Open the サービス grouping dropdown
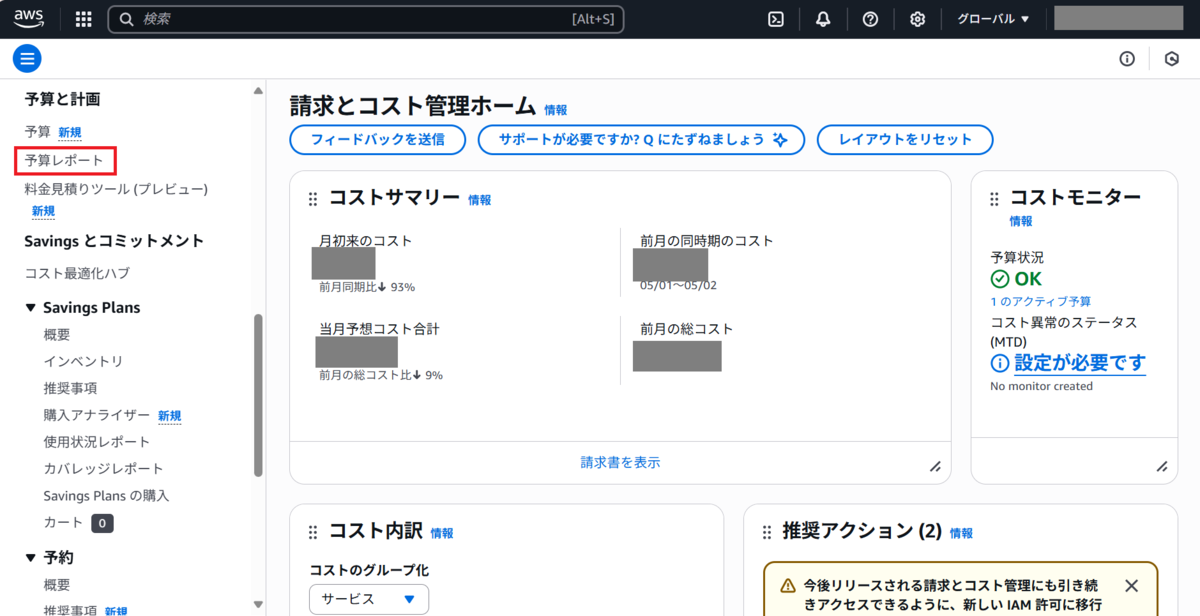Image resolution: width=1200 pixels, height=616 pixels. point(369,599)
